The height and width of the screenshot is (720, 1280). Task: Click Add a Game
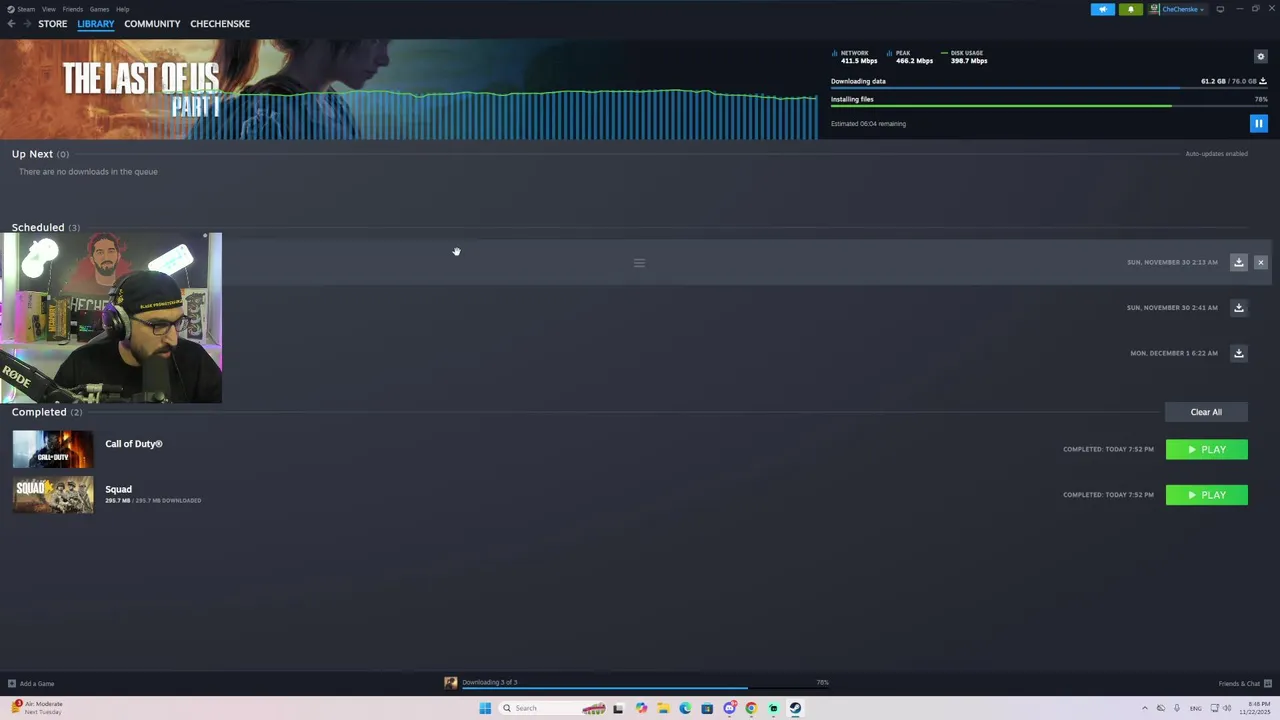pos(31,684)
